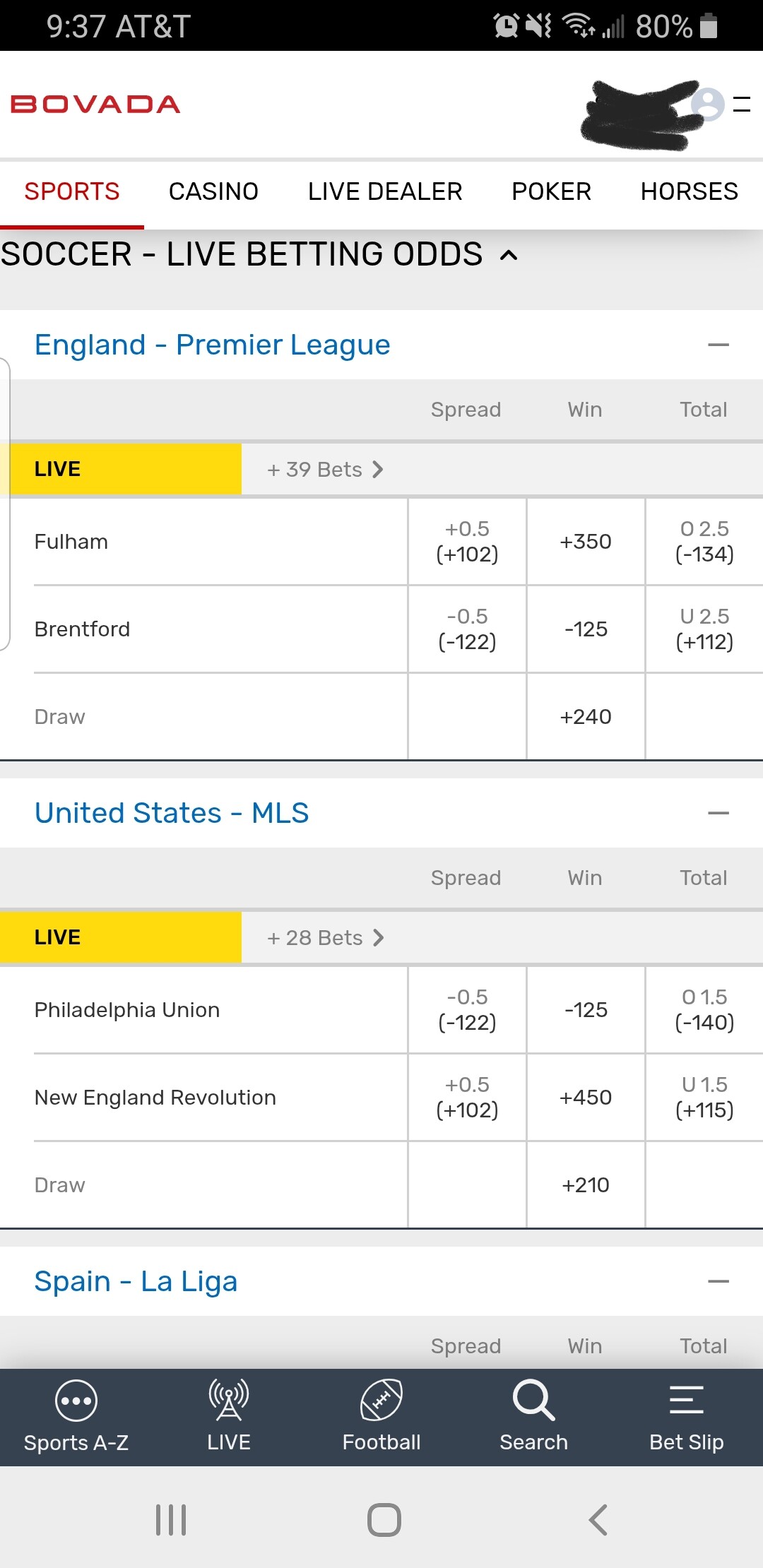Image resolution: width=763 pixels, height=1568 pixels.
Task: Collapse Soccer - Live Betting Odds header
Action: pos(509,255)
